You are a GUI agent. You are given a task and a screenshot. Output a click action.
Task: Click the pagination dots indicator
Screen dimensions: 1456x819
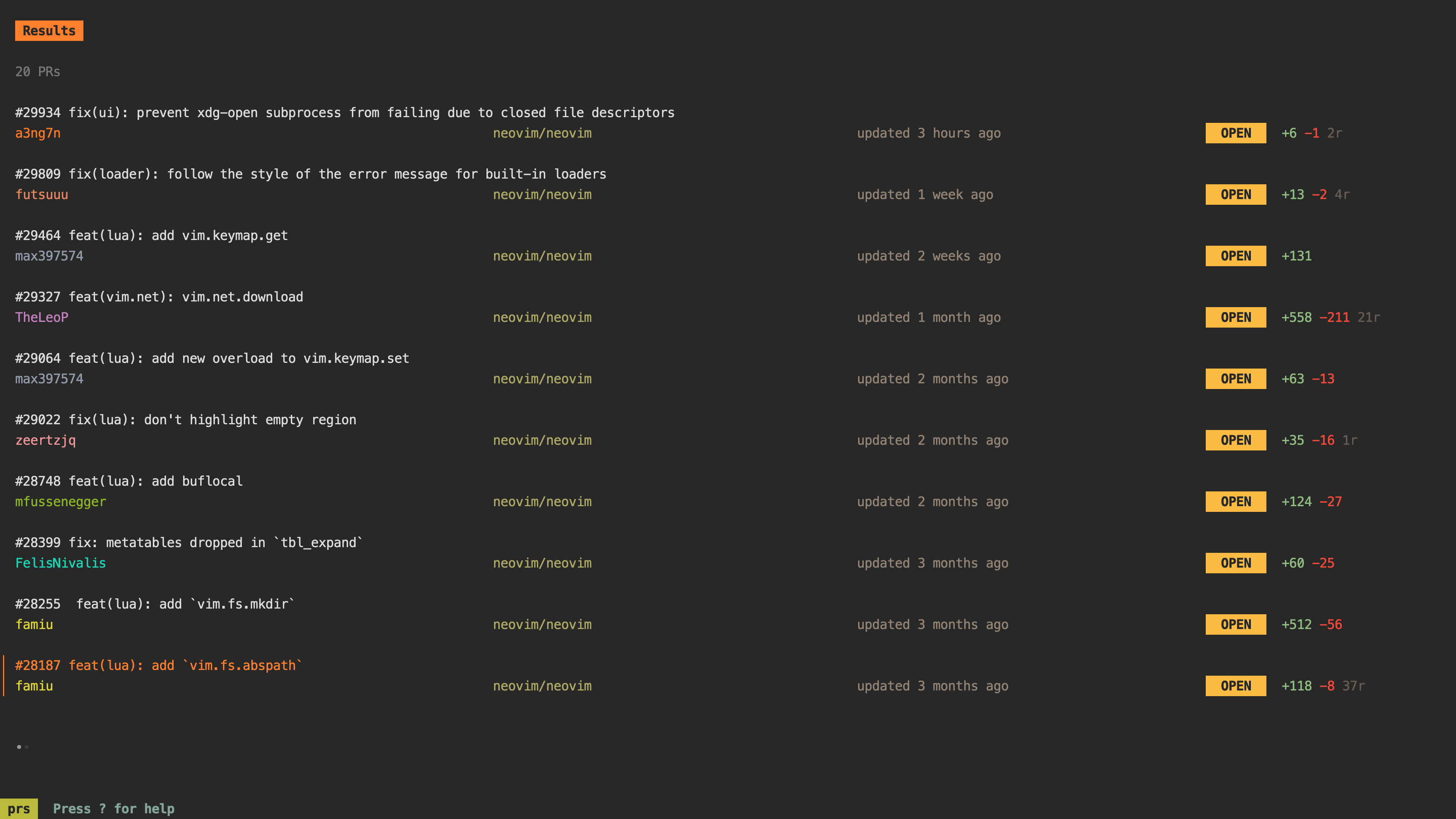tap(23, 747)
